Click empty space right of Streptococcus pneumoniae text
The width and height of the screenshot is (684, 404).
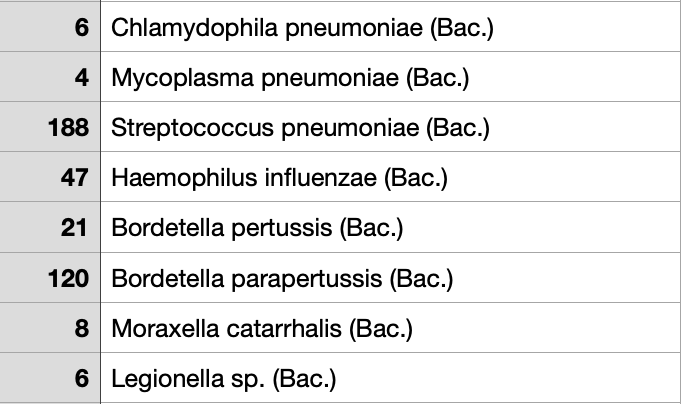585,127
